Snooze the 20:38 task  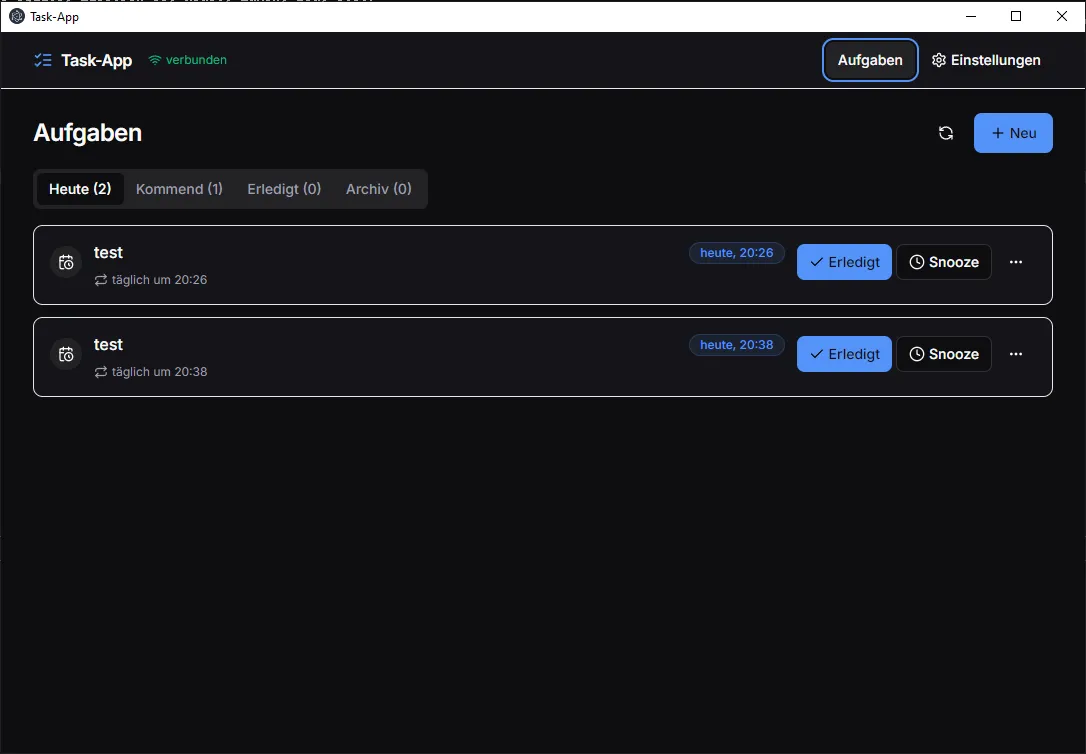[944, 354]
